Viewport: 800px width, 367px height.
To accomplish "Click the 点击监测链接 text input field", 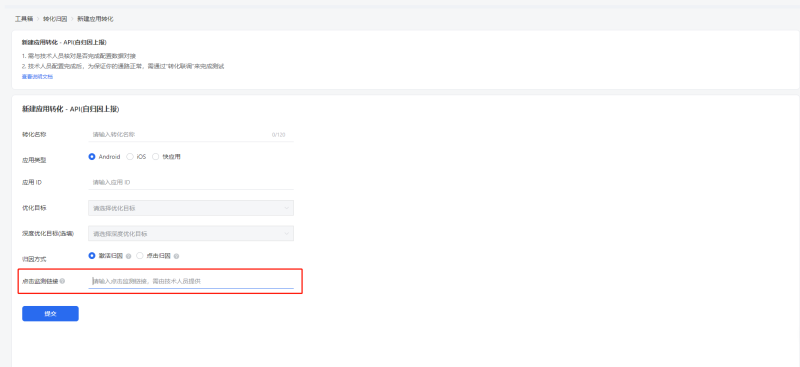I will pyautogui.click(x=191, y=281).
